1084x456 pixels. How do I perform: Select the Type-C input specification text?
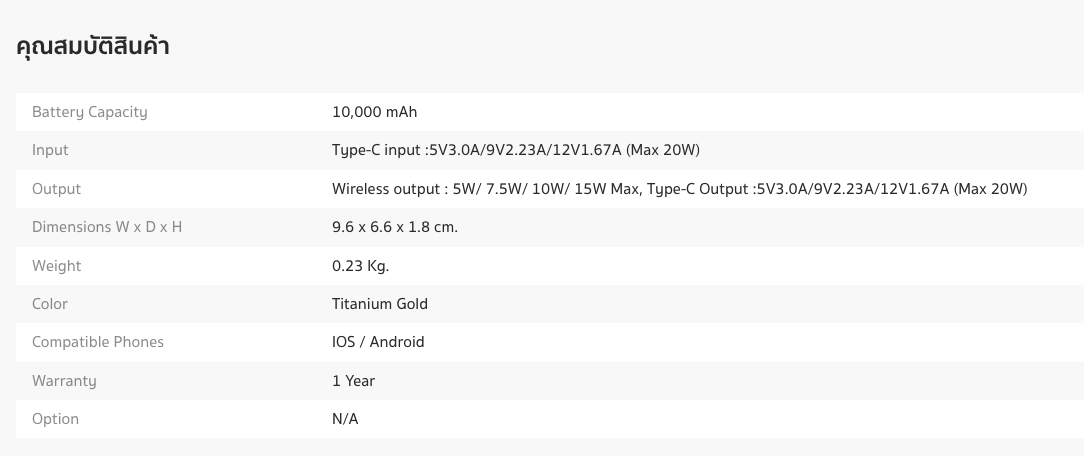click(515, 150)
